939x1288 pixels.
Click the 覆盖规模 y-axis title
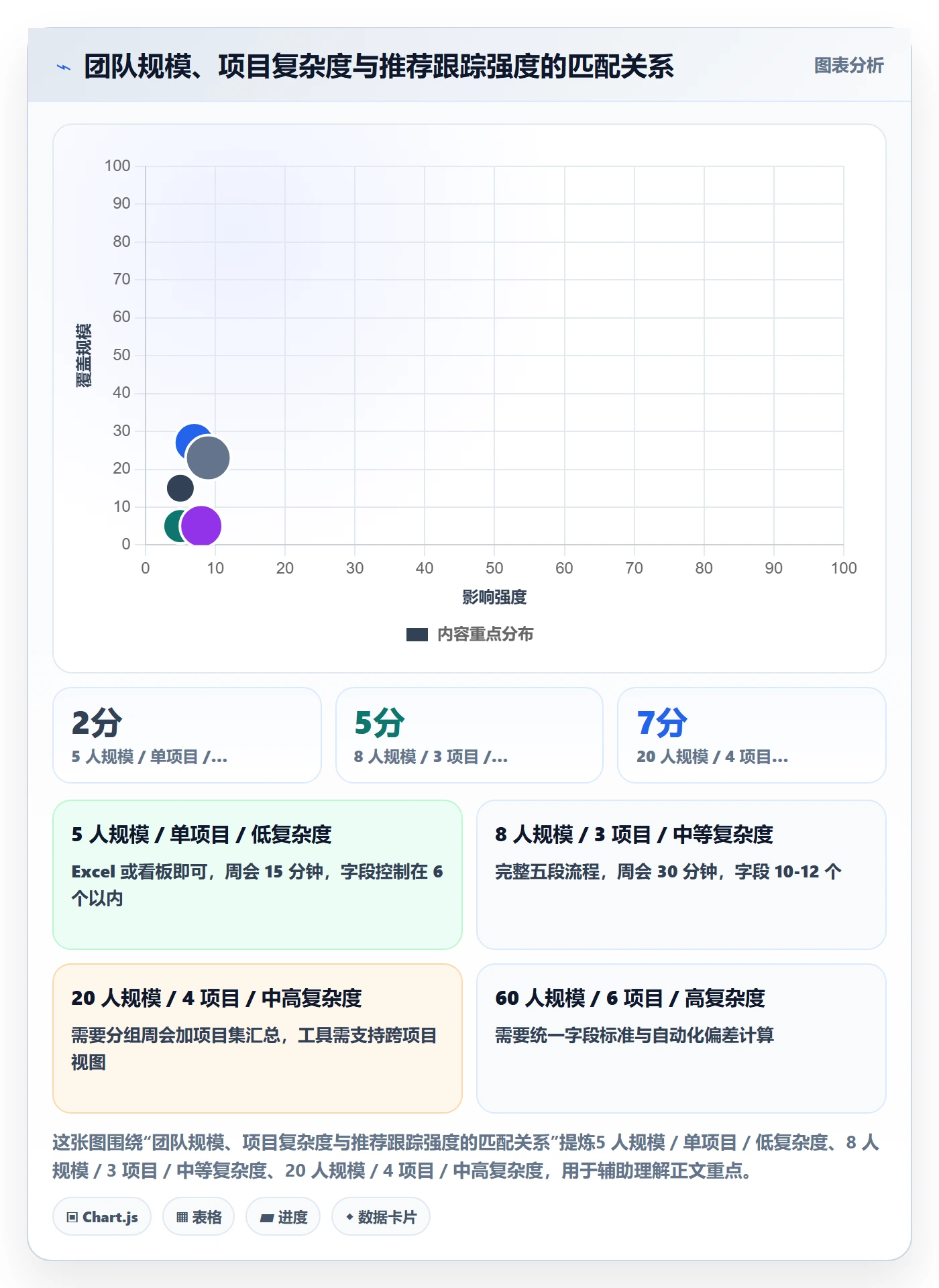(83, 356)
